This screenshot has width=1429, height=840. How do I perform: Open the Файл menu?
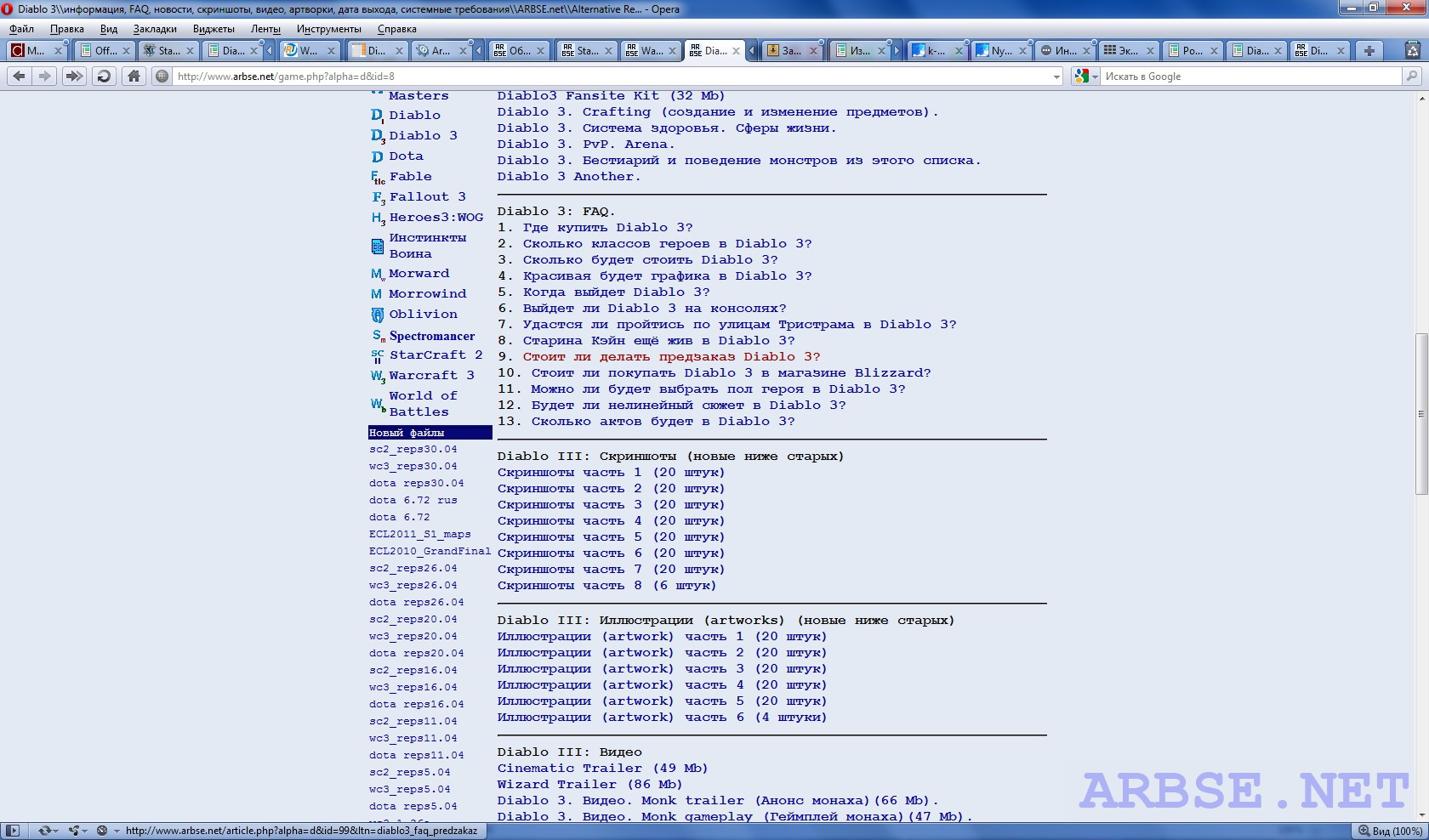22,29
